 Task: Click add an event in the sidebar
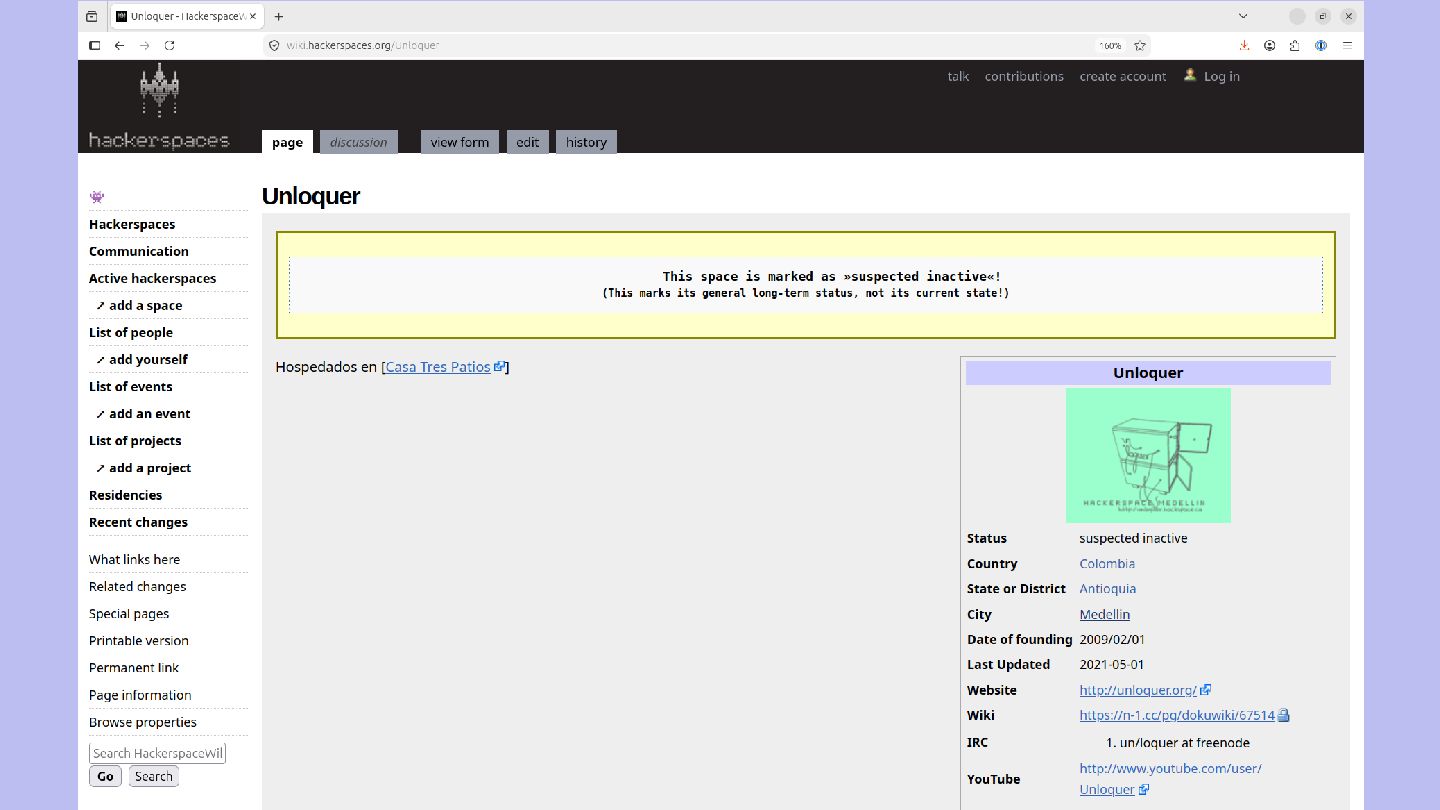pos(150,414)
